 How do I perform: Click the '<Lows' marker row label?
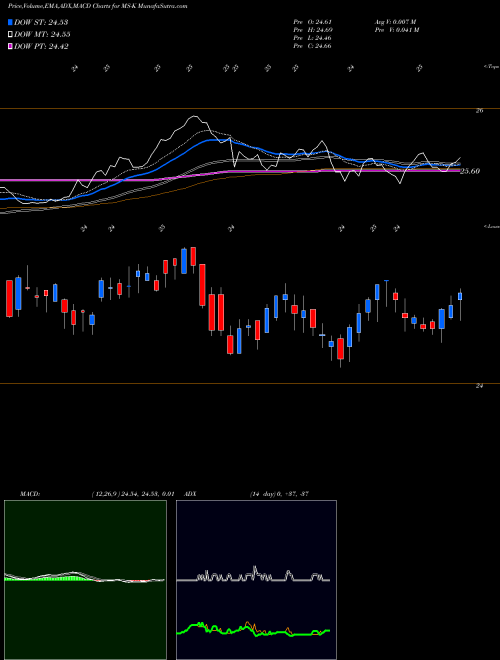(492, 226)
